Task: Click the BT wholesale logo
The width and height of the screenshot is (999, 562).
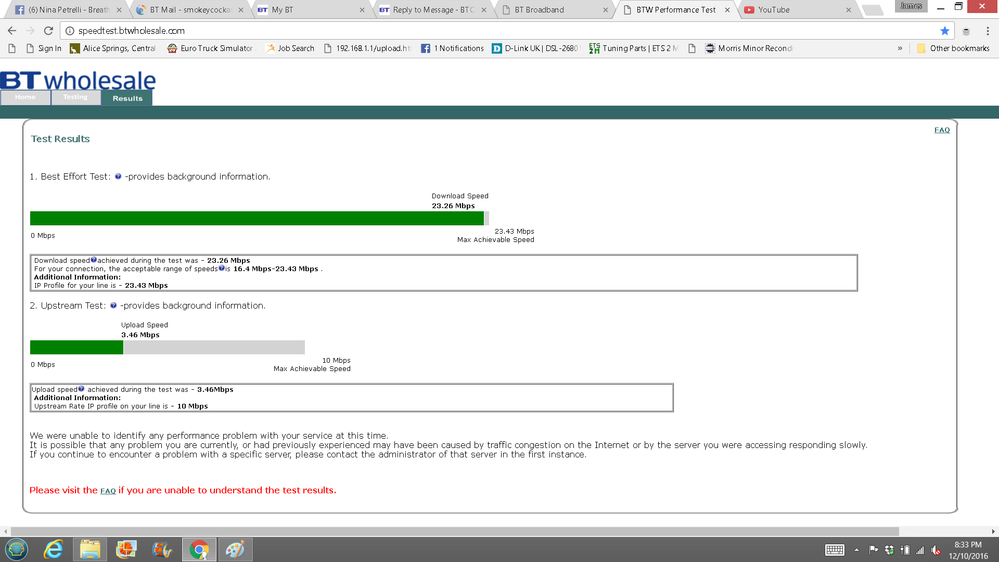Action: pos(78,80)
